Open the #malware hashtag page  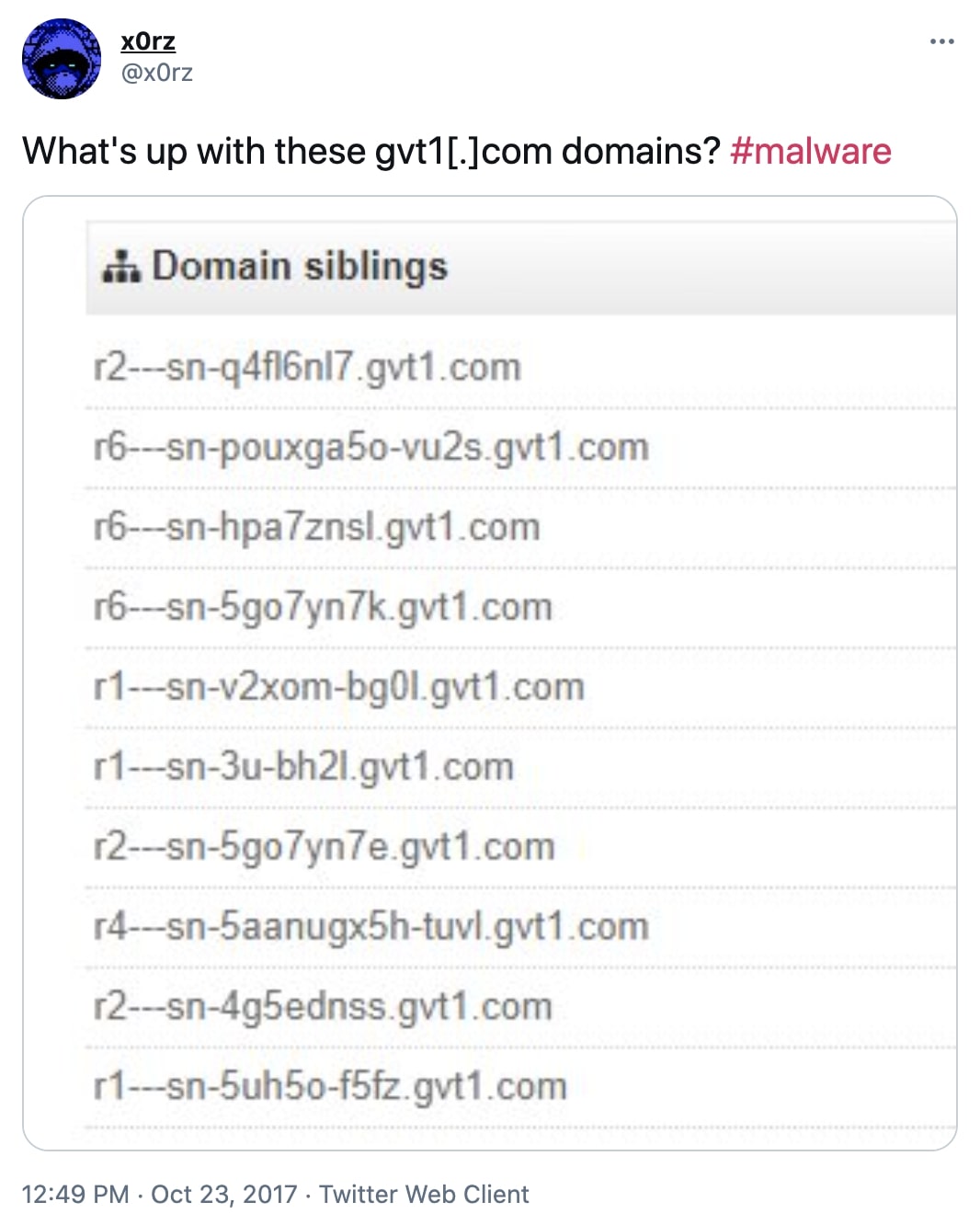810,151
